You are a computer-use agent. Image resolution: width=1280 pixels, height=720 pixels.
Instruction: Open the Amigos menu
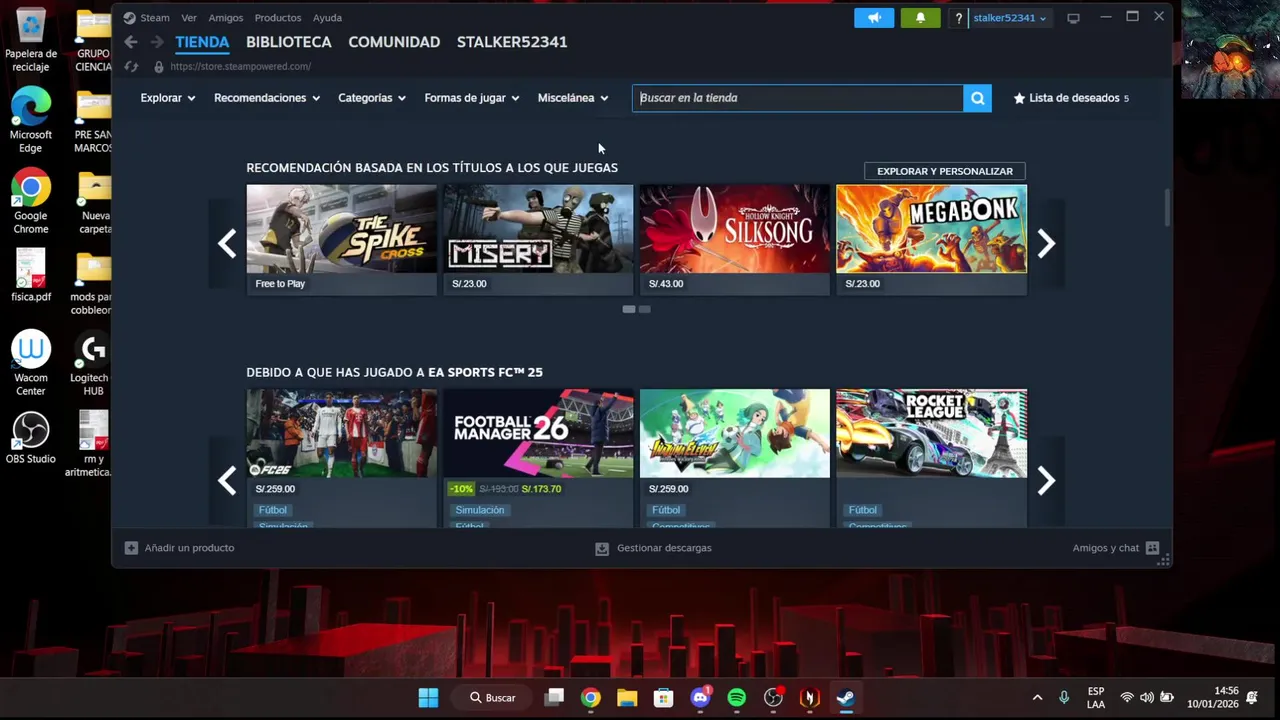point(226,18)
